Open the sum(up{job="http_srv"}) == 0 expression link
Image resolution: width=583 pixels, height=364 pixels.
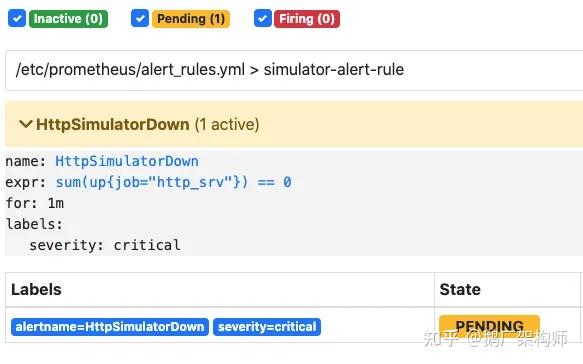173,182
